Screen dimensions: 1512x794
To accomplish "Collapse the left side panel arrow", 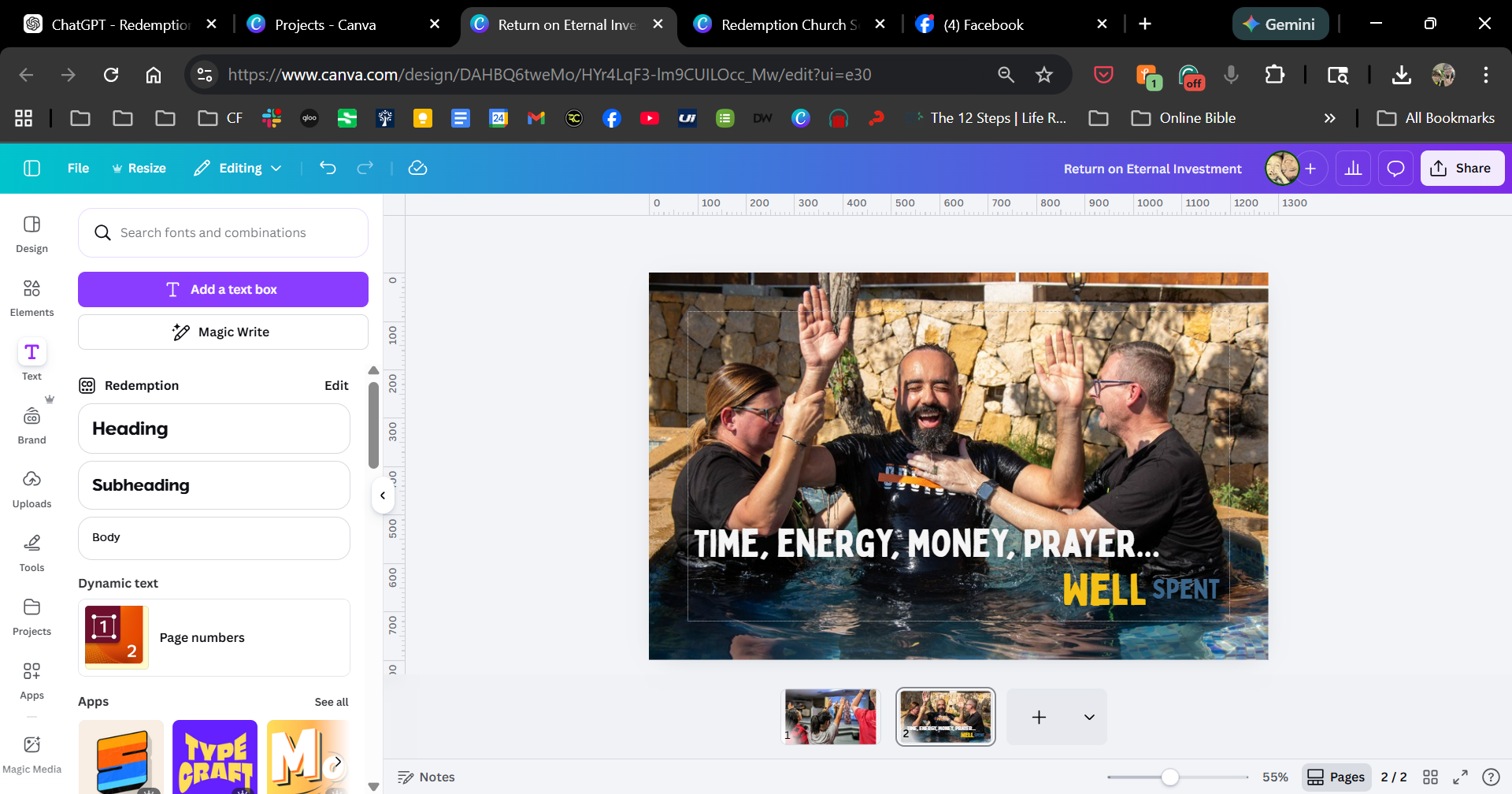I will tap(383, 495).
